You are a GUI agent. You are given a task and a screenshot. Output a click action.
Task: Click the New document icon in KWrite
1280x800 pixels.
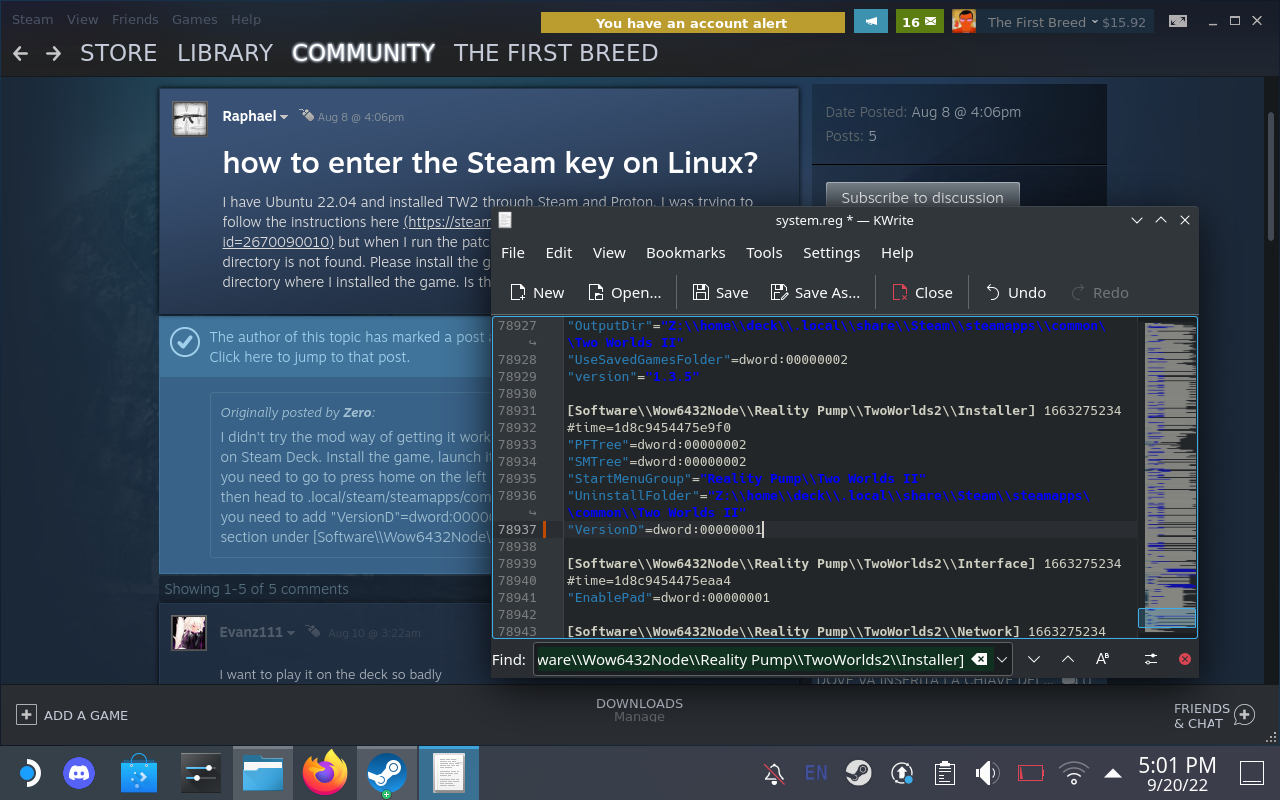click(x=537, y=292)
